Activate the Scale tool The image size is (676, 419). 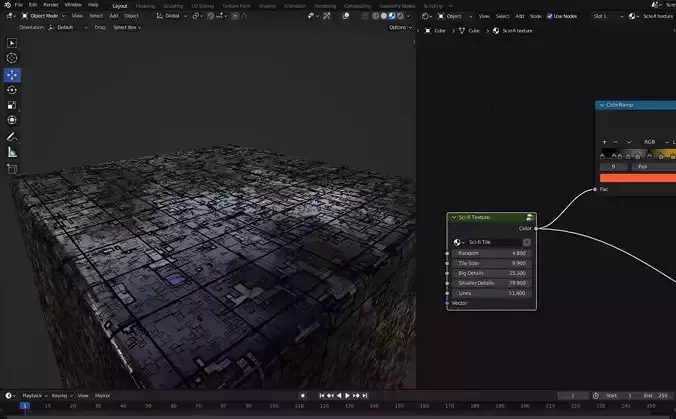(x=12, y=105)
